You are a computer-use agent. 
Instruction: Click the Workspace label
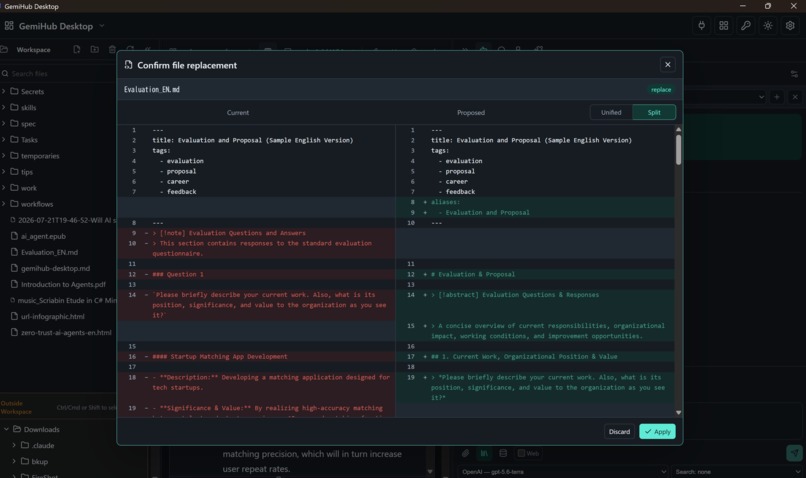33,50
